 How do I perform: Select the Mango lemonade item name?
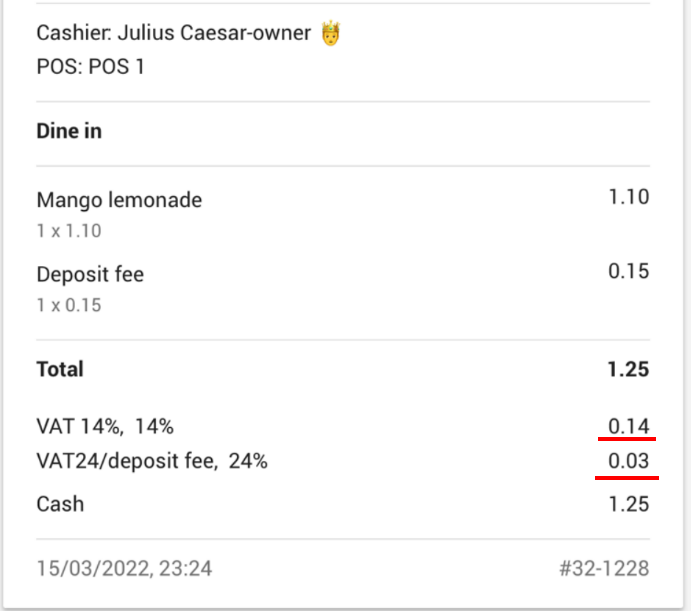[119, 200]
